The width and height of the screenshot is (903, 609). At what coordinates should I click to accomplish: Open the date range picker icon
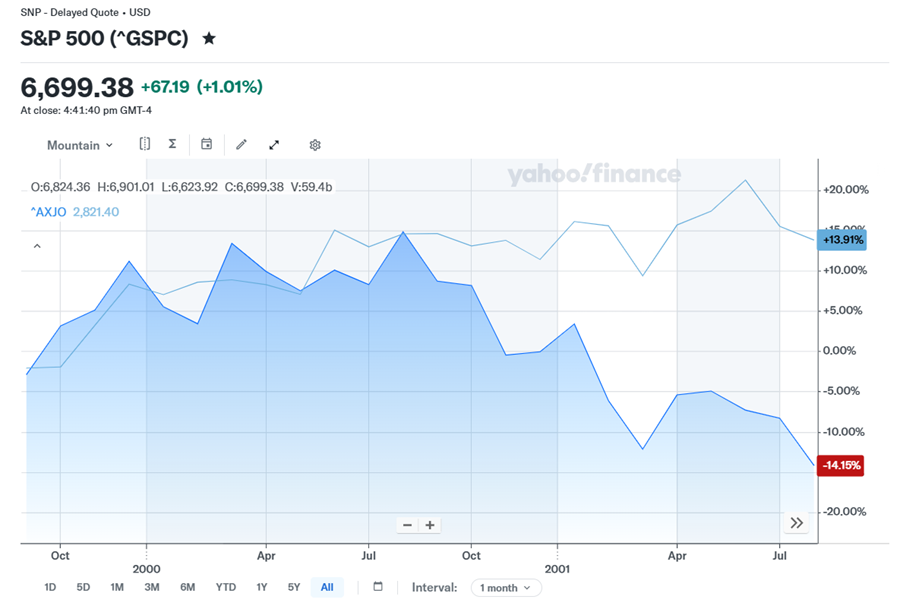(378, 587)
